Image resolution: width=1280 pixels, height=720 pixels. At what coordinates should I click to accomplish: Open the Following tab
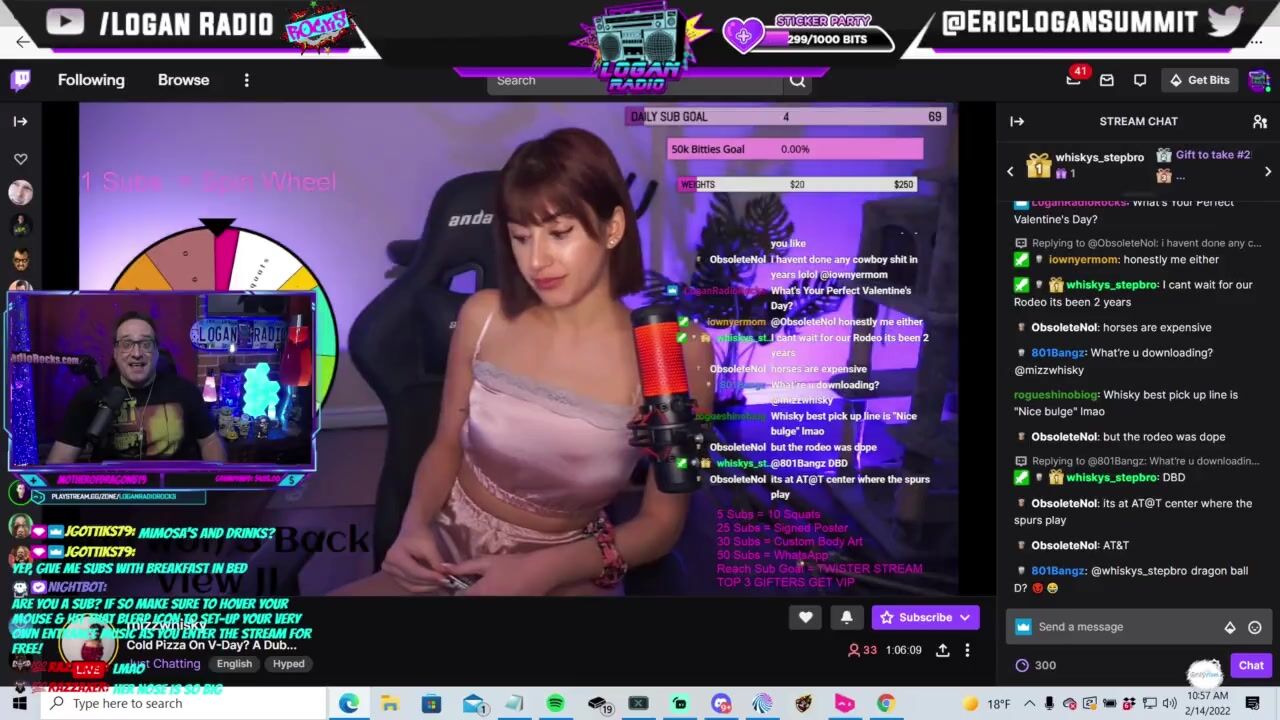click(x=91, y=80)
